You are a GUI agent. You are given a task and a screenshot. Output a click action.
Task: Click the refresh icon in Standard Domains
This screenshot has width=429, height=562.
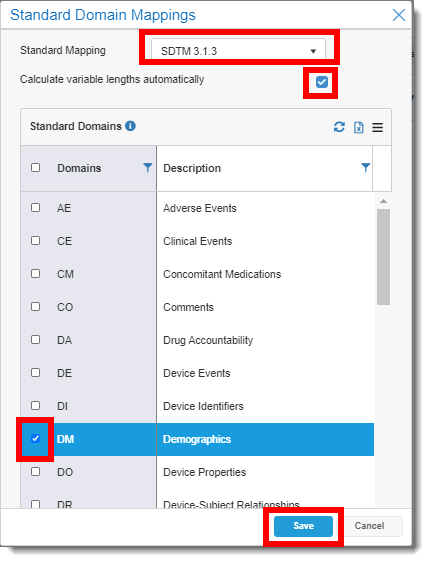pos(339,127)
